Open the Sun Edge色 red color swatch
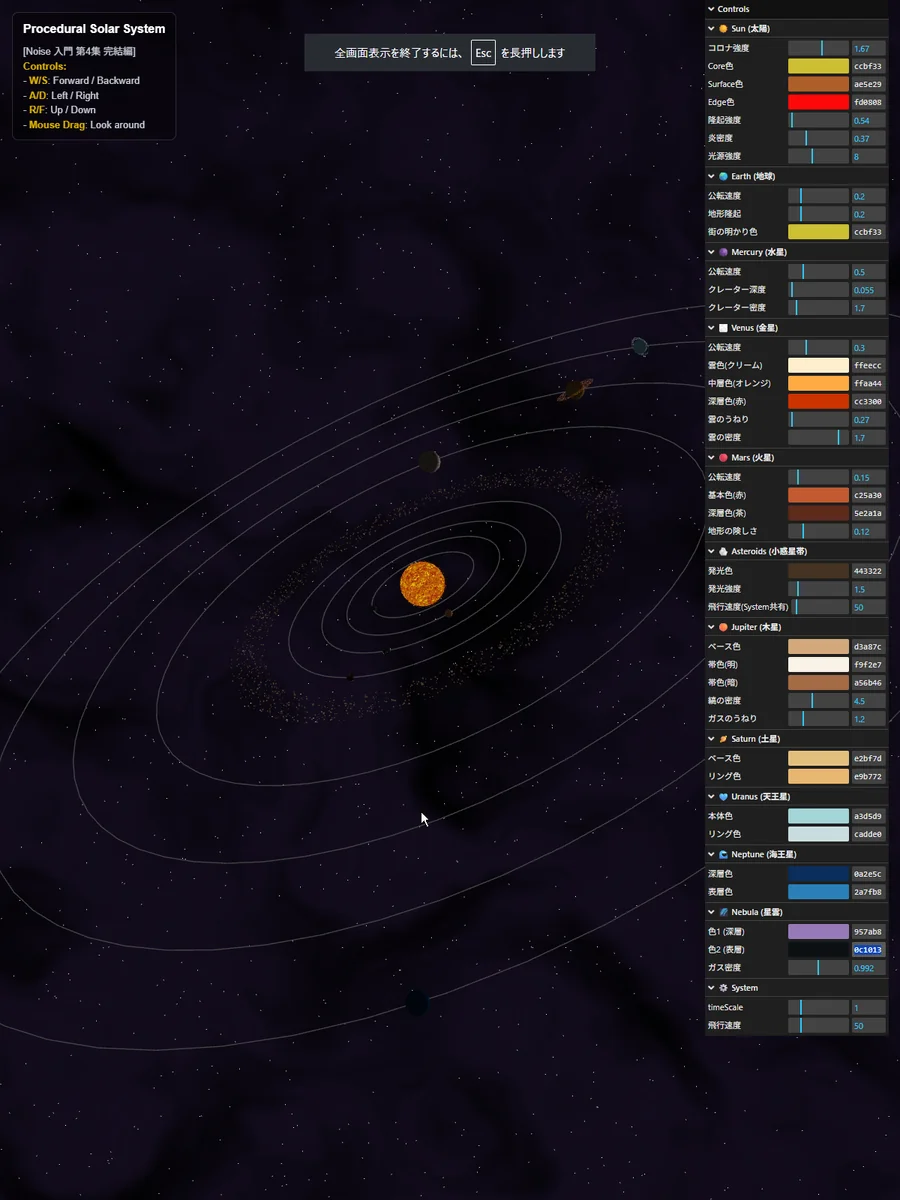 coord(817,102)
